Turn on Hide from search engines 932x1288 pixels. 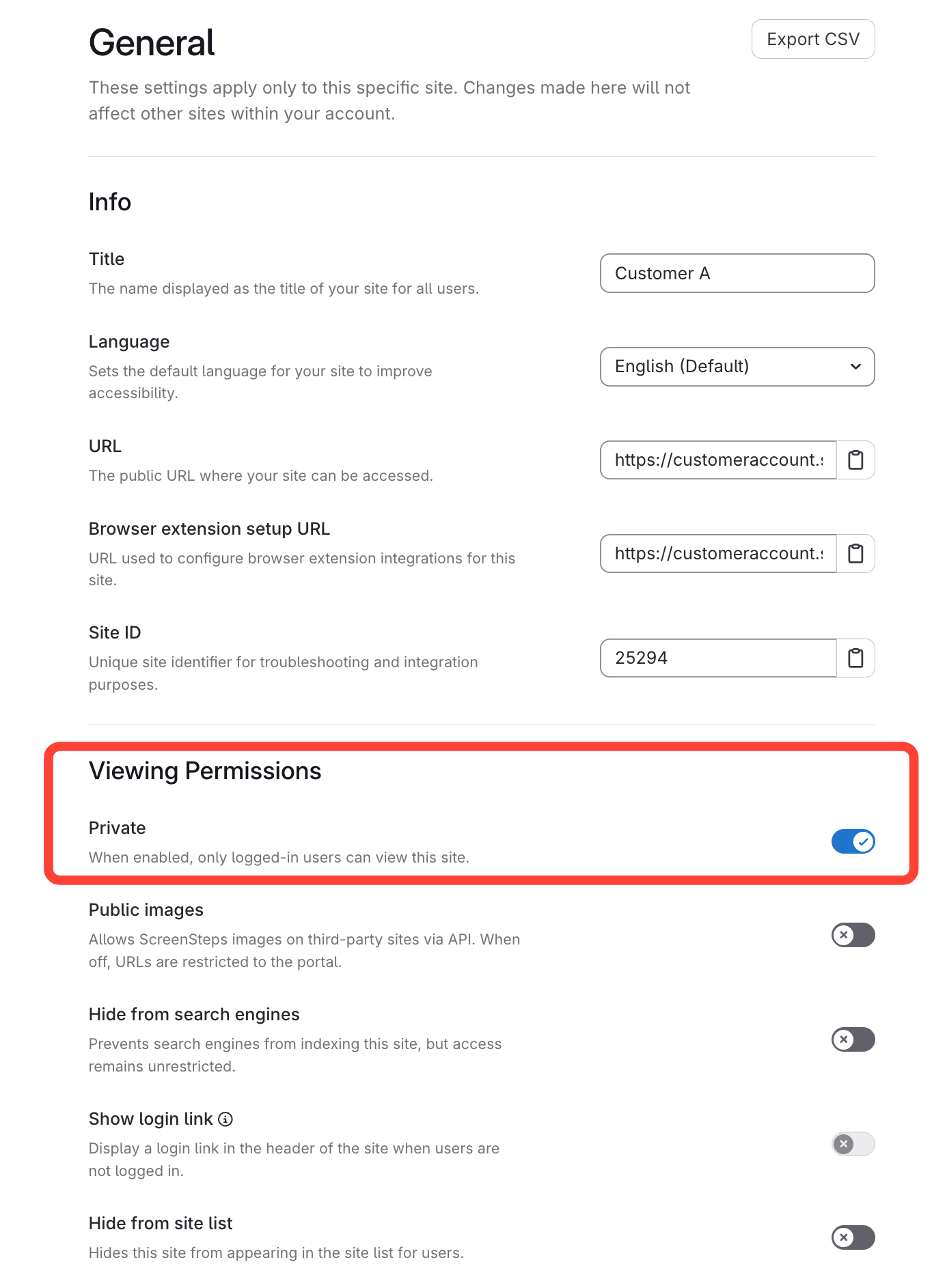coord(853,1039)
